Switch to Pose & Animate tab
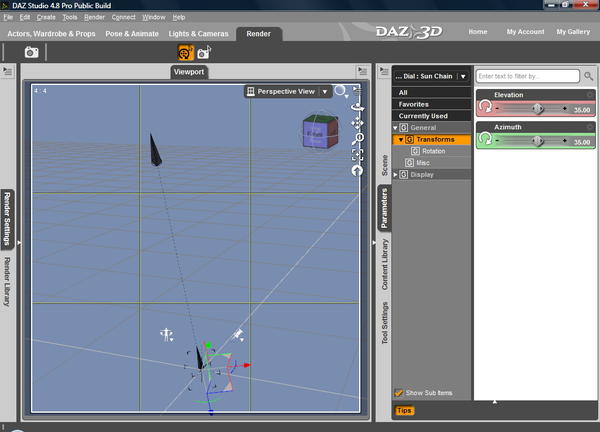The height and width of the screenshot is (432, 600). (x=132, y=34)
